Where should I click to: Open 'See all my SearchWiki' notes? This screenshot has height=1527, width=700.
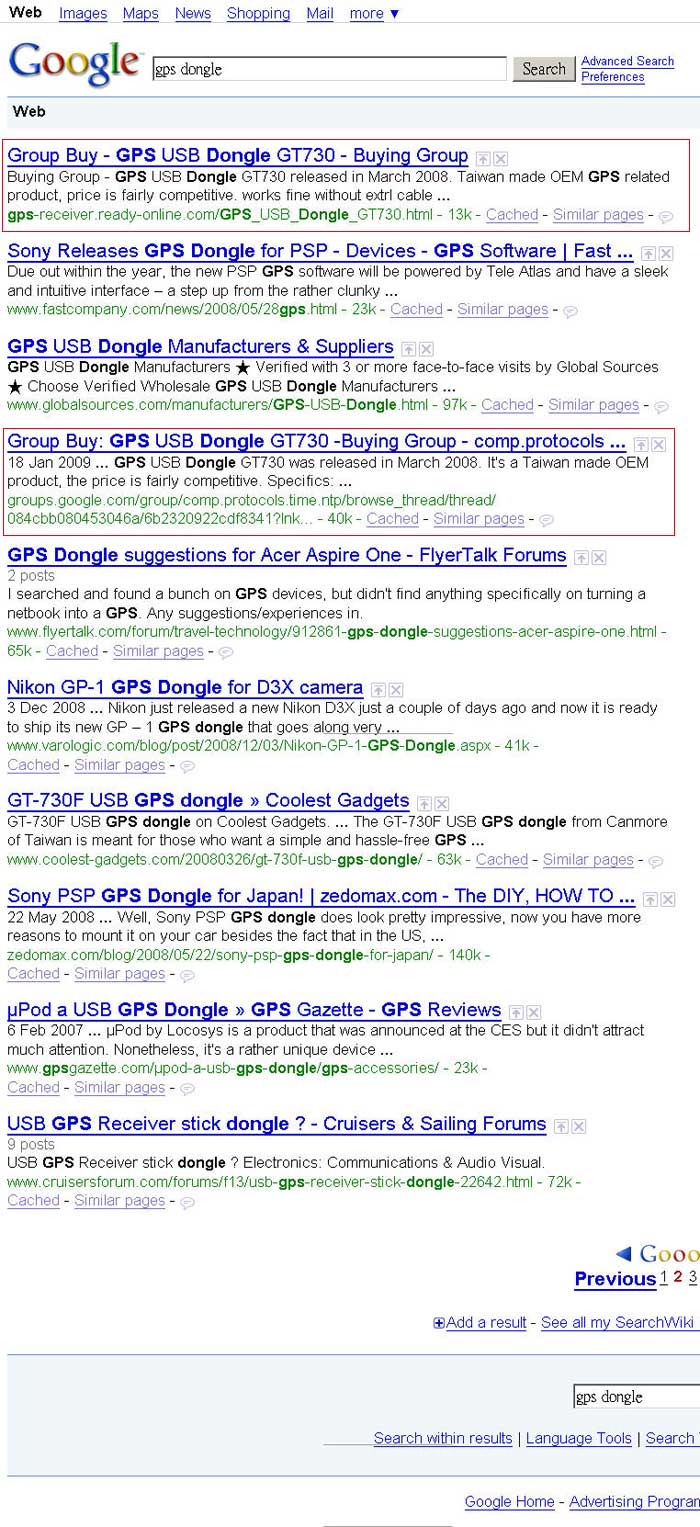tap(617, 1323)
